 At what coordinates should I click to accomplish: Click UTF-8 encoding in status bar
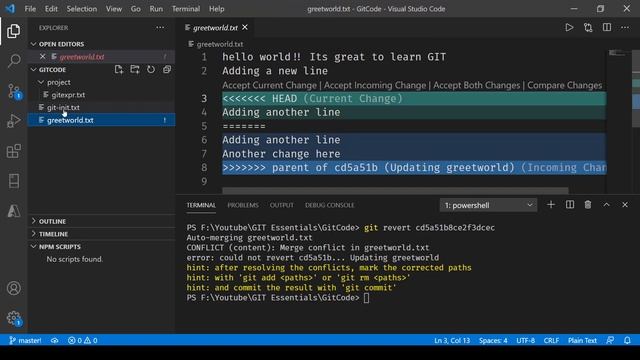tap(525, 340)
